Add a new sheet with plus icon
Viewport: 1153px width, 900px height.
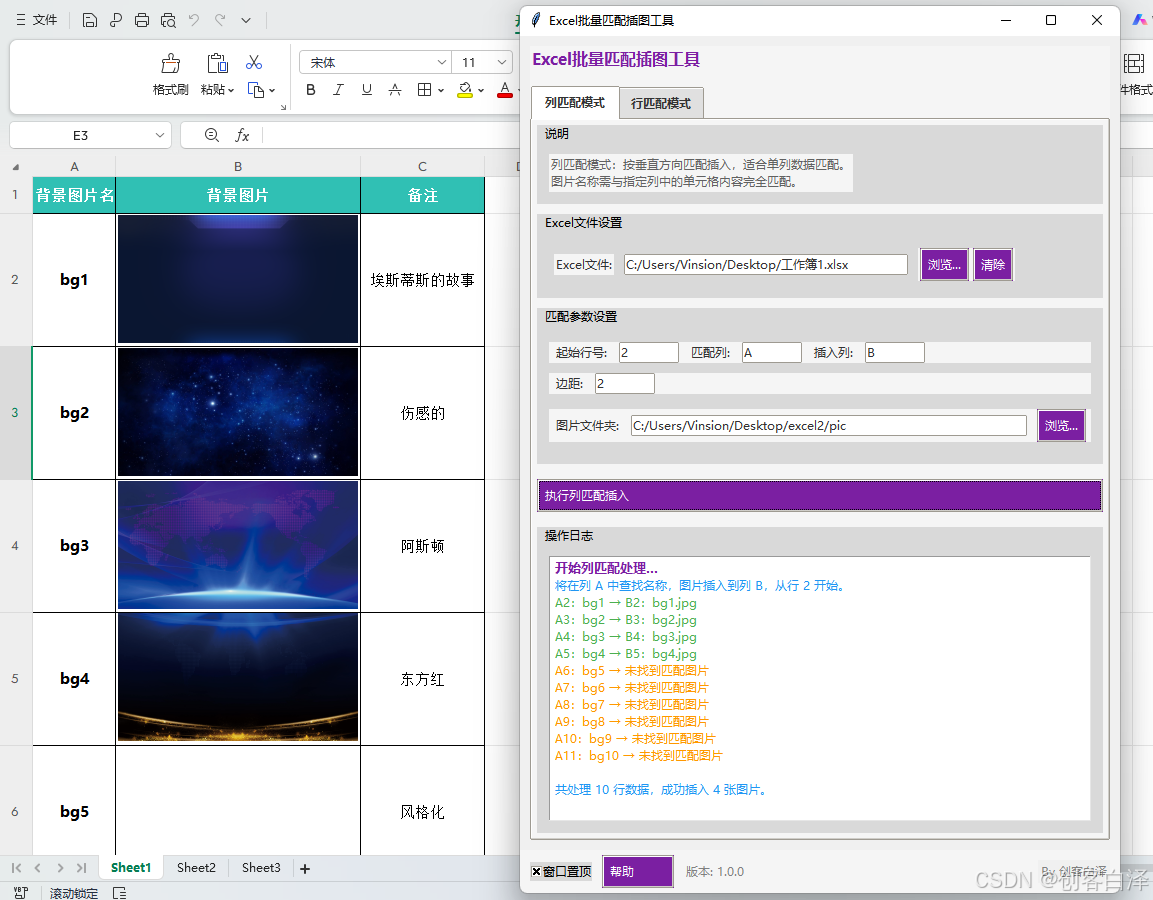pos(305,868)
